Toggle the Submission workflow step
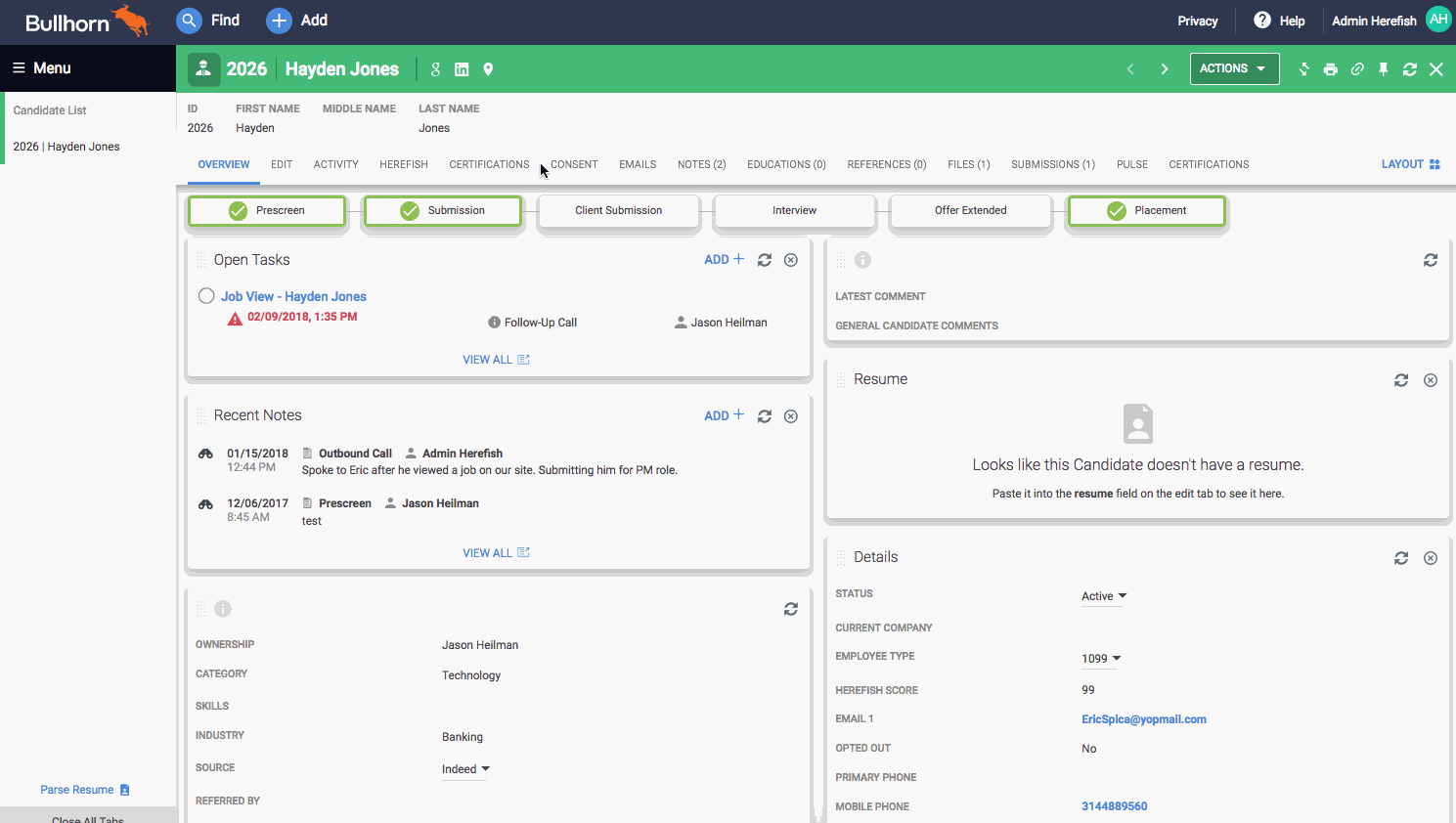Viewport: 1456px width, 823px height. 443,211
